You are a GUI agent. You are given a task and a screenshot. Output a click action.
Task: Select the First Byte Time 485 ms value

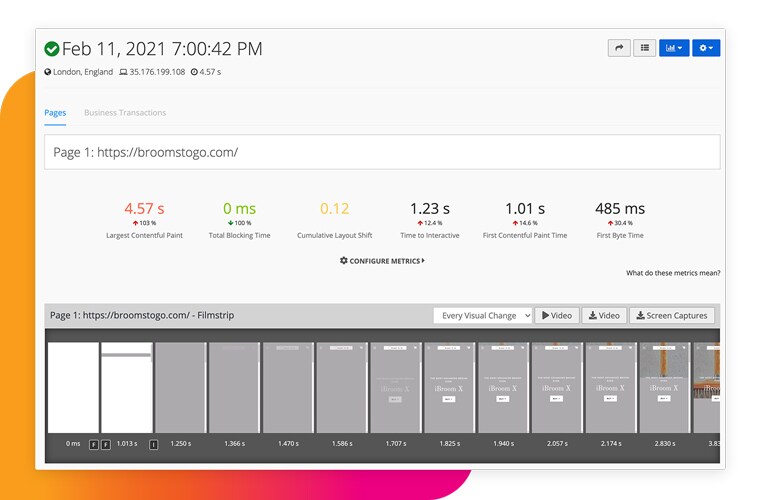click(620, 209)
